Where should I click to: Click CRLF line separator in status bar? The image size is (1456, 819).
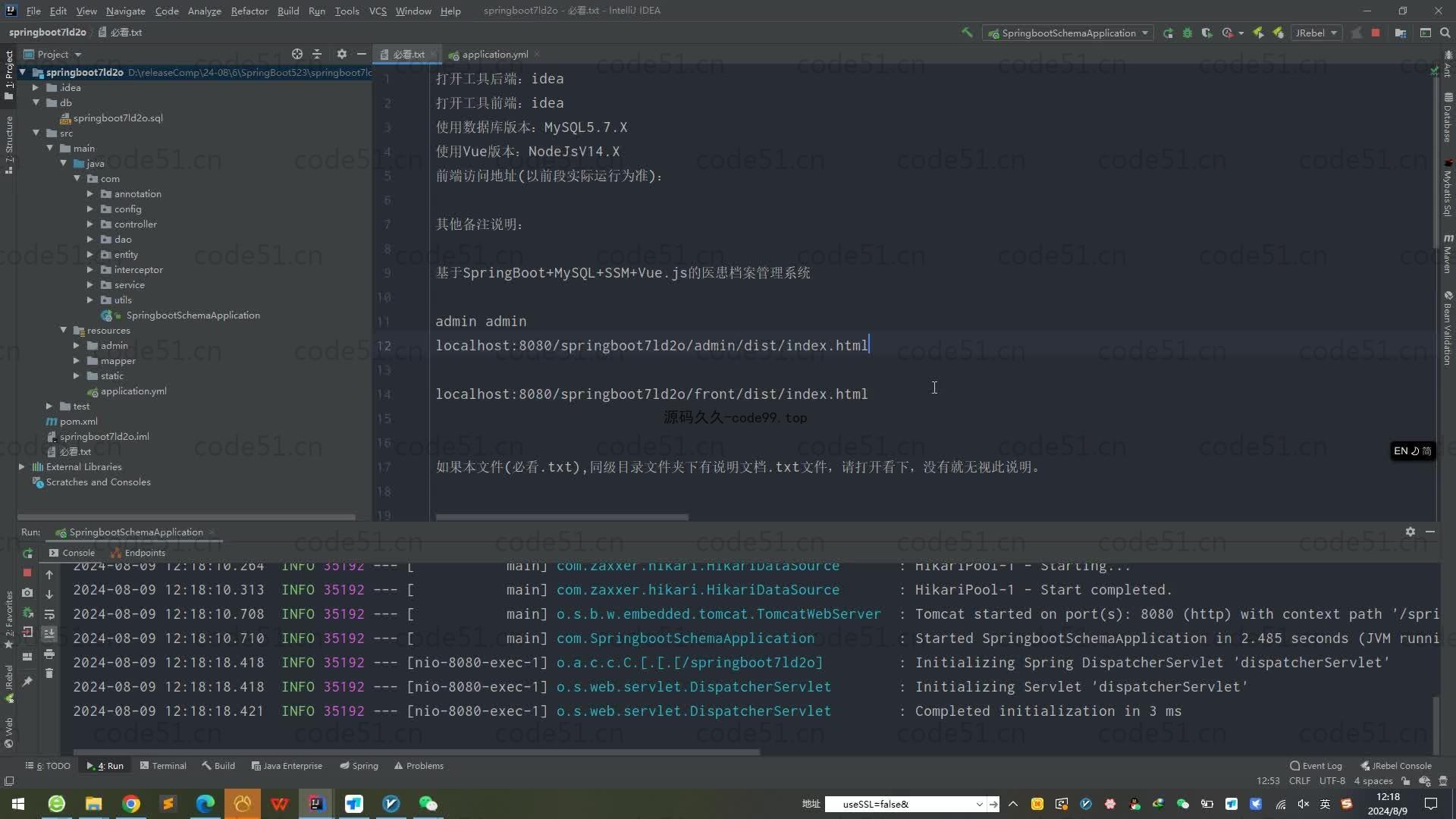click(1299, 781)
